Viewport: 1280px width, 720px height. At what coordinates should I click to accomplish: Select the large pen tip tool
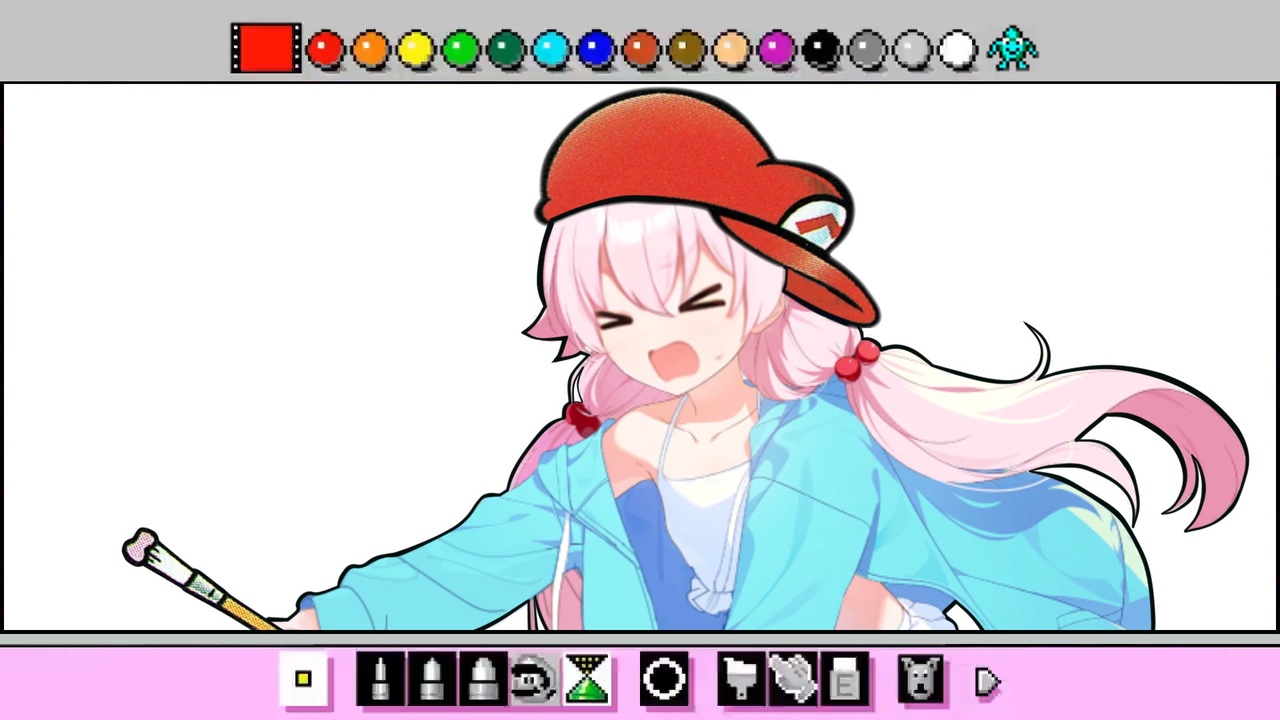tap(483, 680)
